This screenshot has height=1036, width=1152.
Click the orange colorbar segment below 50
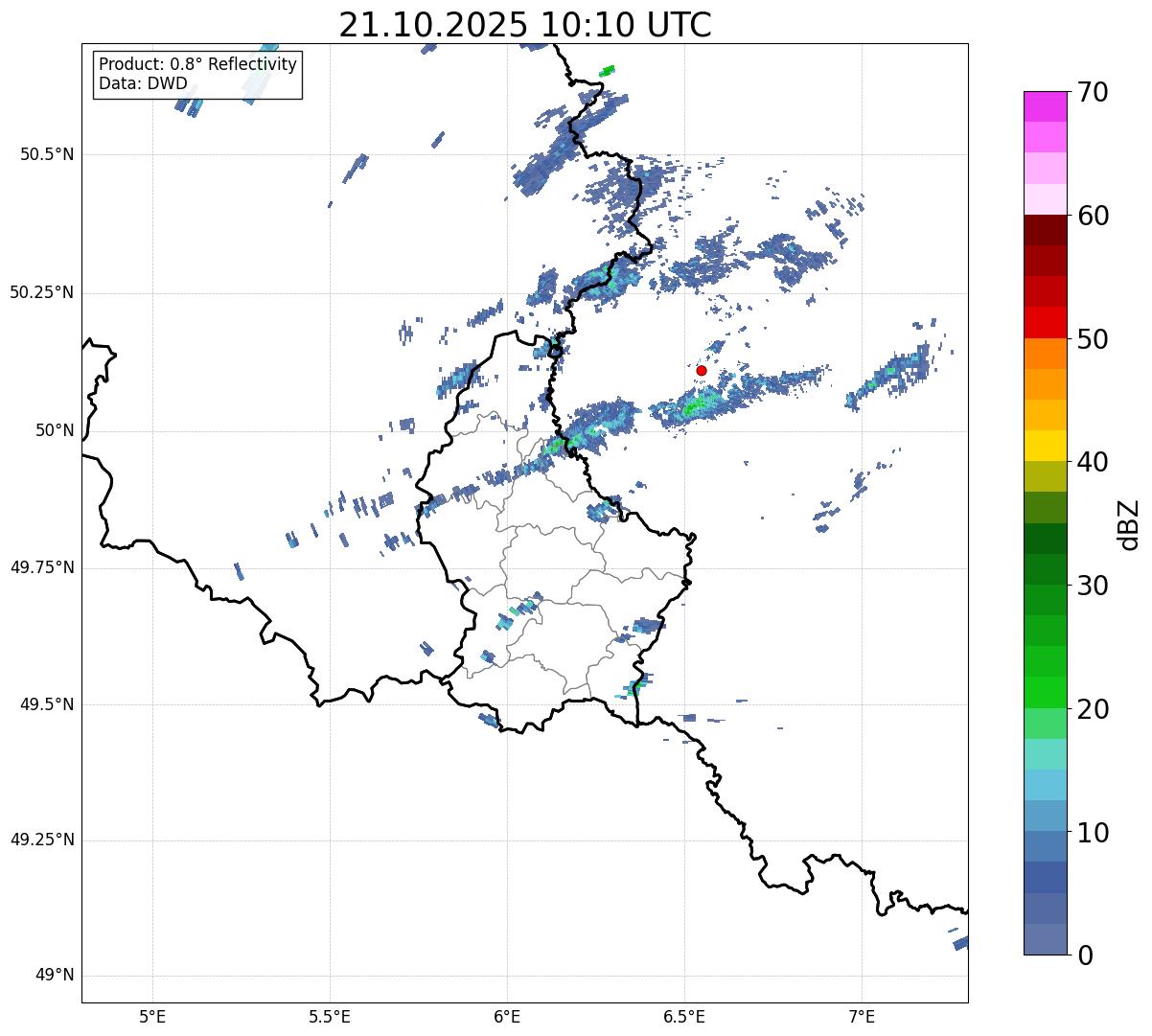pyautogui.click(x=1046, y=354)
